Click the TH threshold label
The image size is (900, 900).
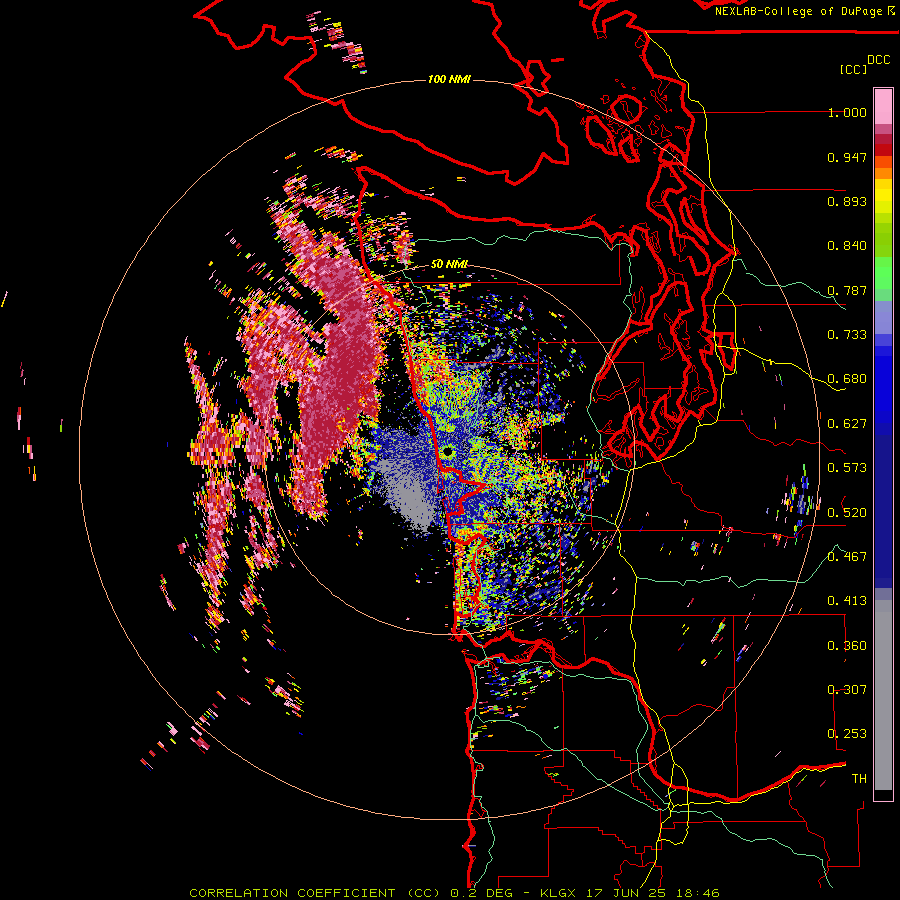pyautogui.click(x=859, y=779)
